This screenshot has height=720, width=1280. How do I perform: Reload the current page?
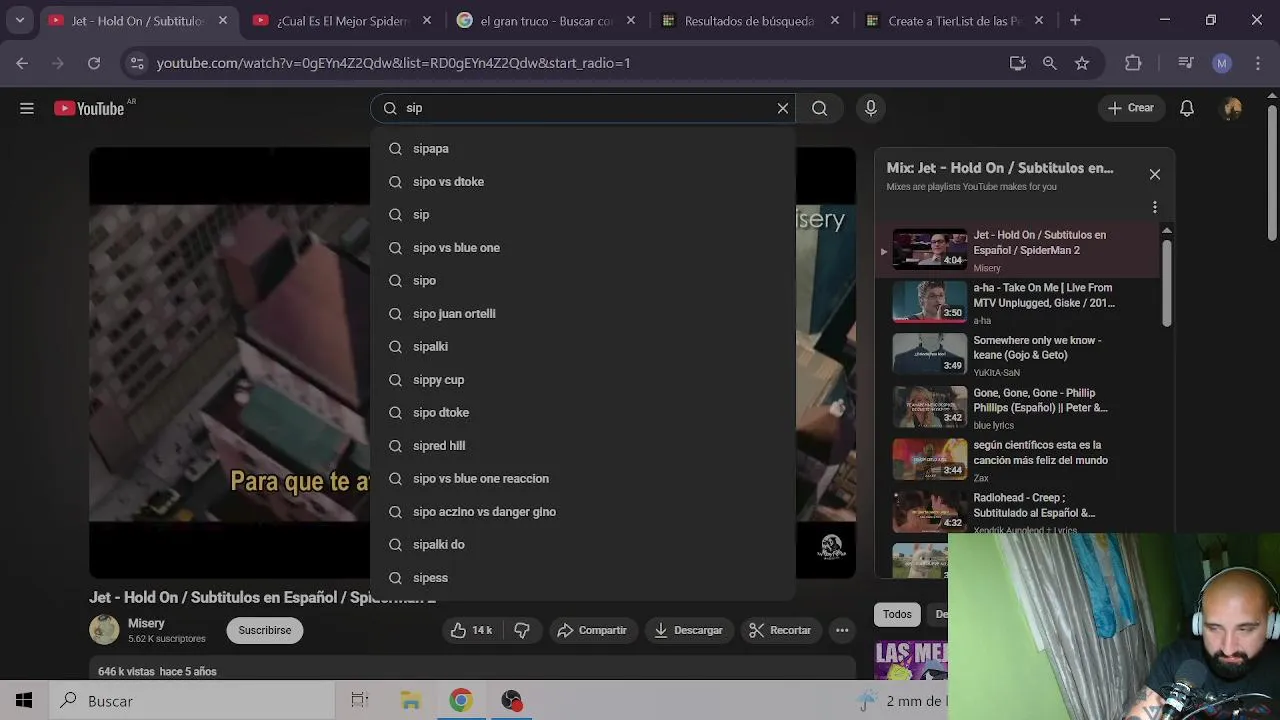coord(94,63)
